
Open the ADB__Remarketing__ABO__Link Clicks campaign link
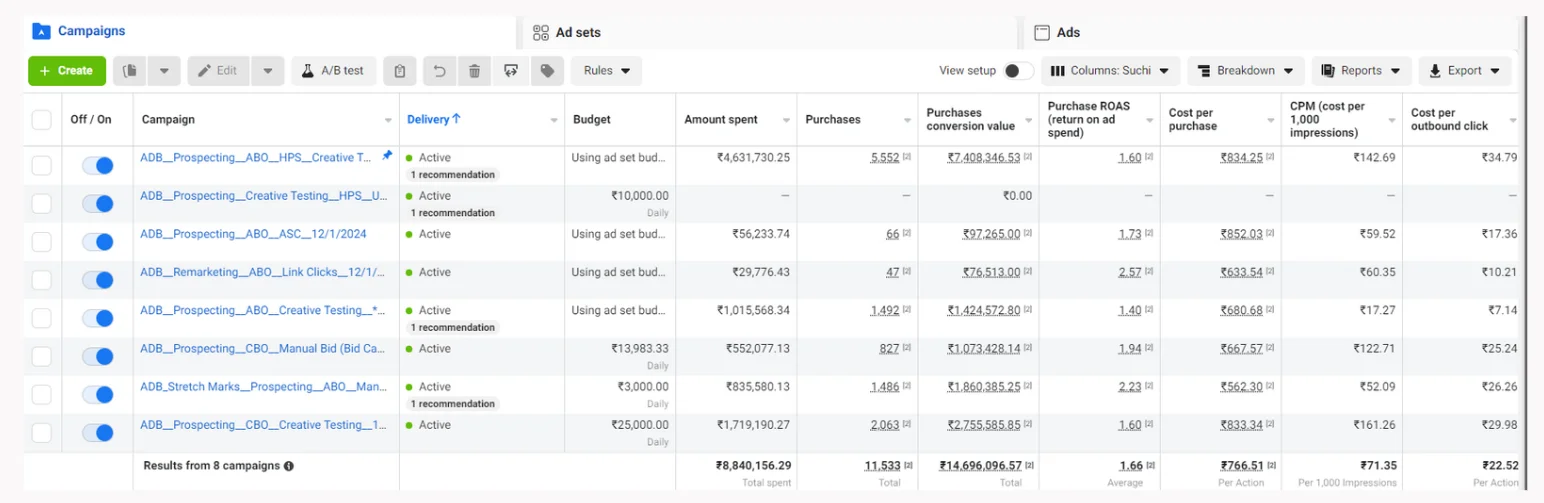262,272
